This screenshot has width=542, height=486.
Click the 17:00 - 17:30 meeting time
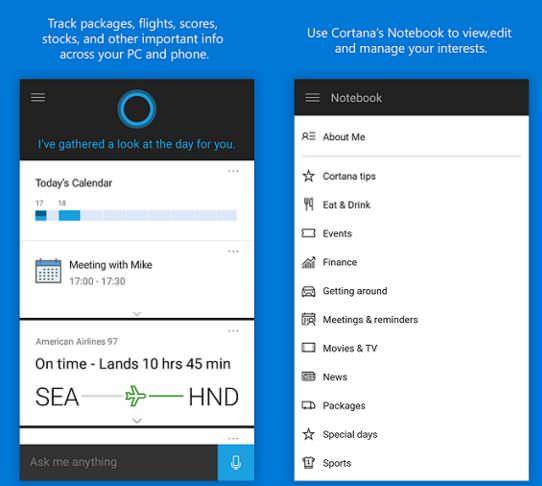click(97, 281)
